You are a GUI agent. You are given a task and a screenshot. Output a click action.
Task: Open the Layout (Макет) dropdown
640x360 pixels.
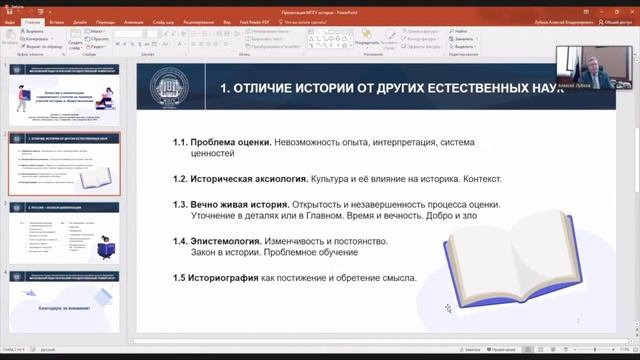click(x=96, y=31)
